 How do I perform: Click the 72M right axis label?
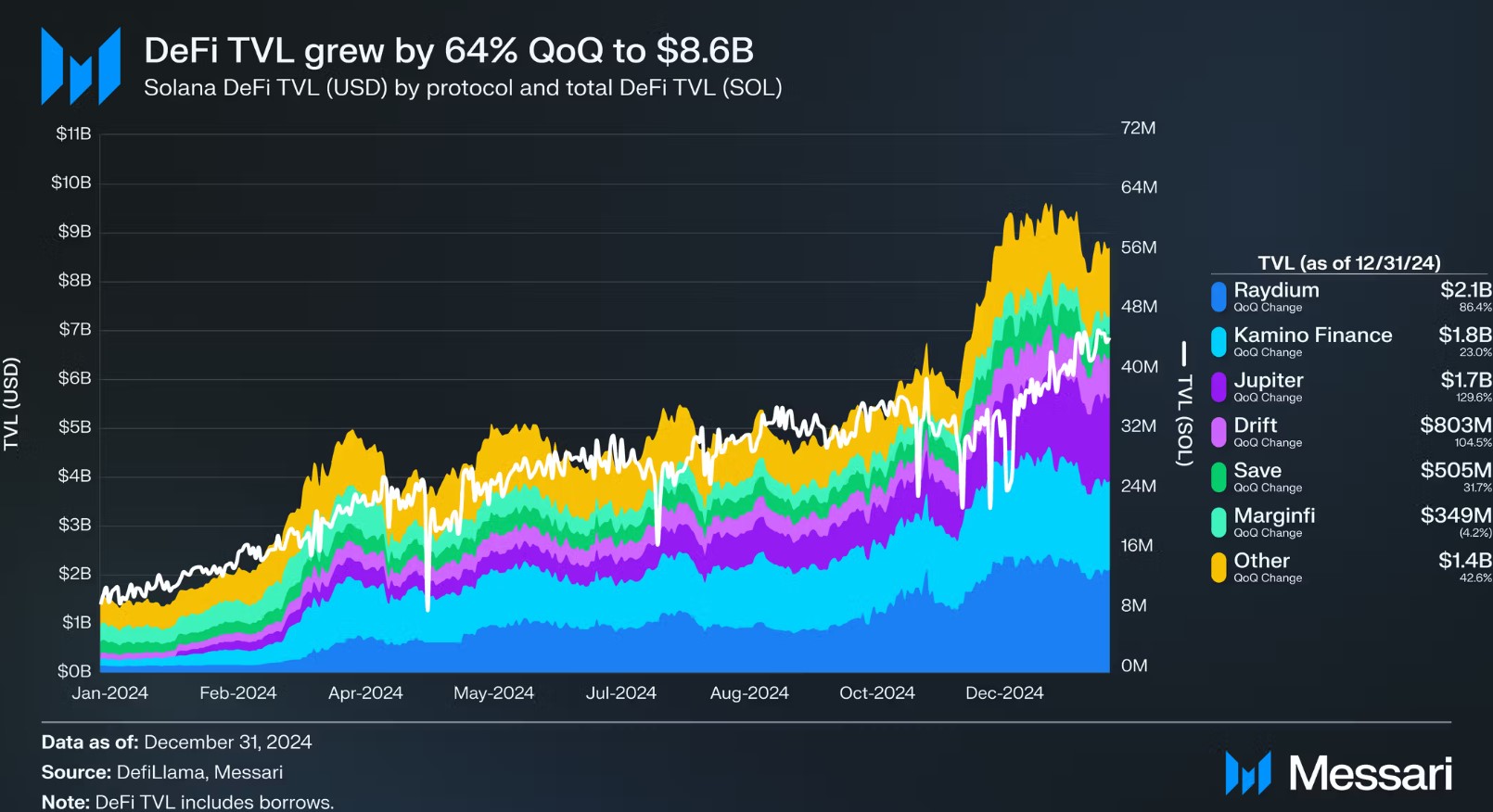pyautogui.click(x=1138, y=128)
